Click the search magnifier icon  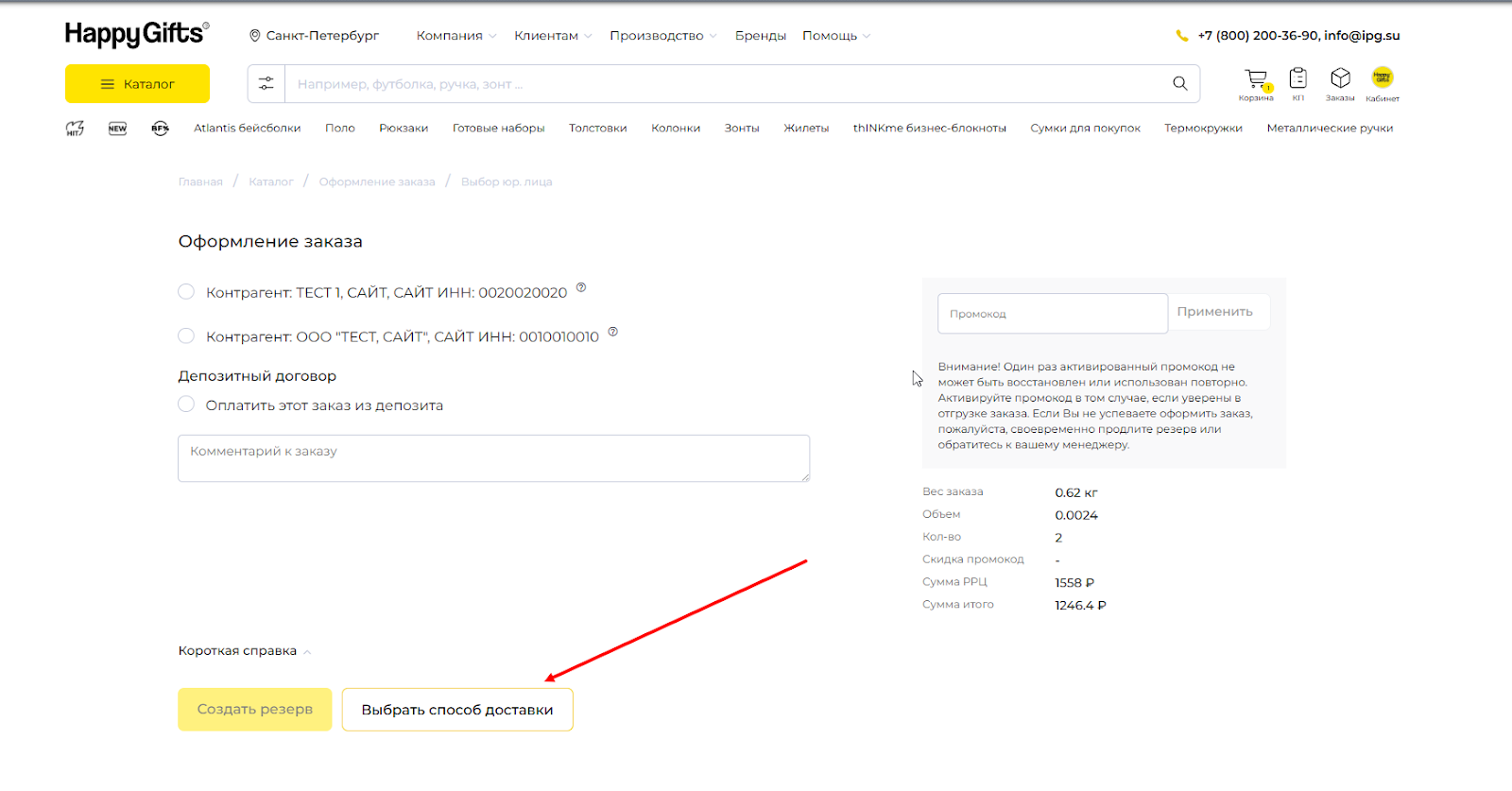(x=1179, y=84)
